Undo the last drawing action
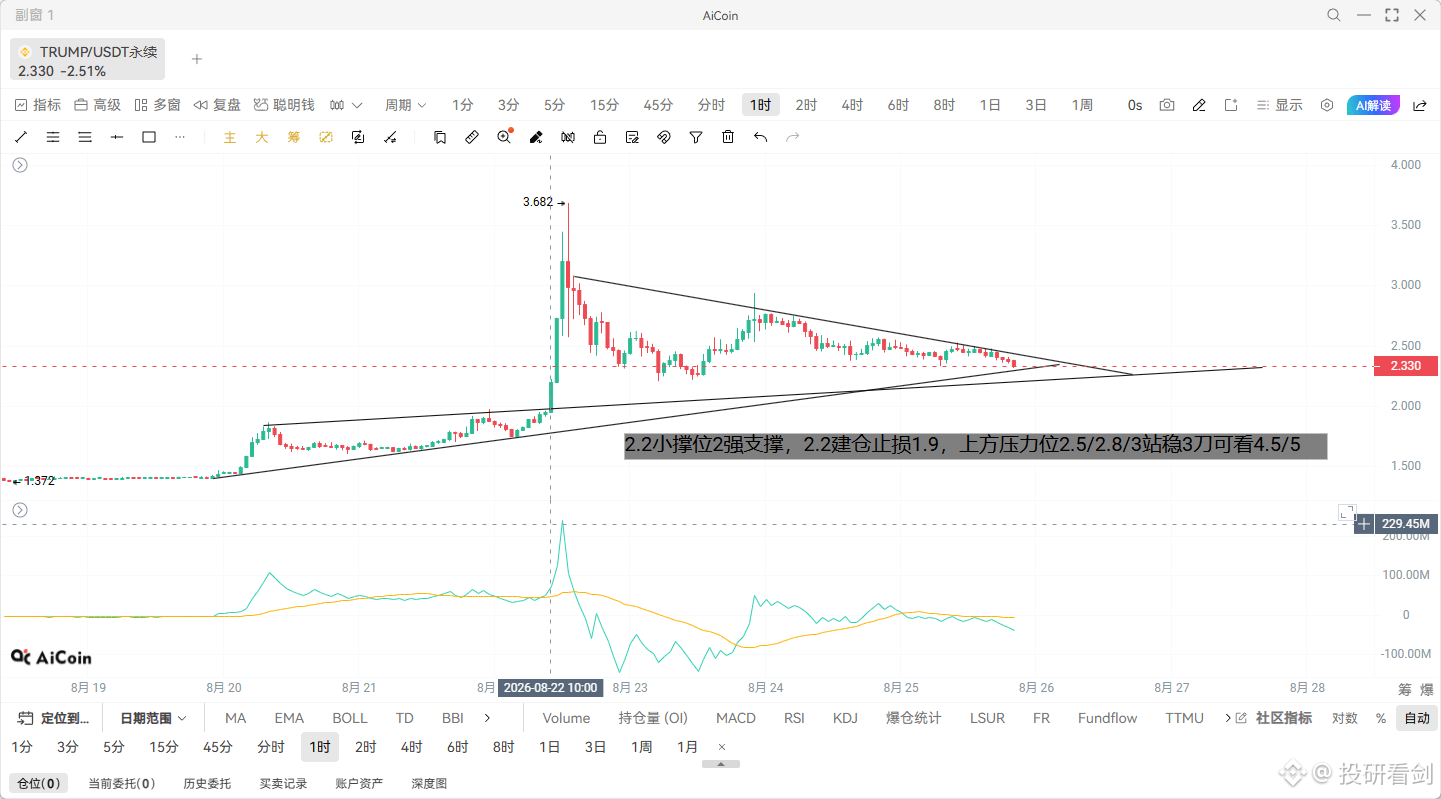Screen dimensions: 1441x799 click(x=760, y=137)
